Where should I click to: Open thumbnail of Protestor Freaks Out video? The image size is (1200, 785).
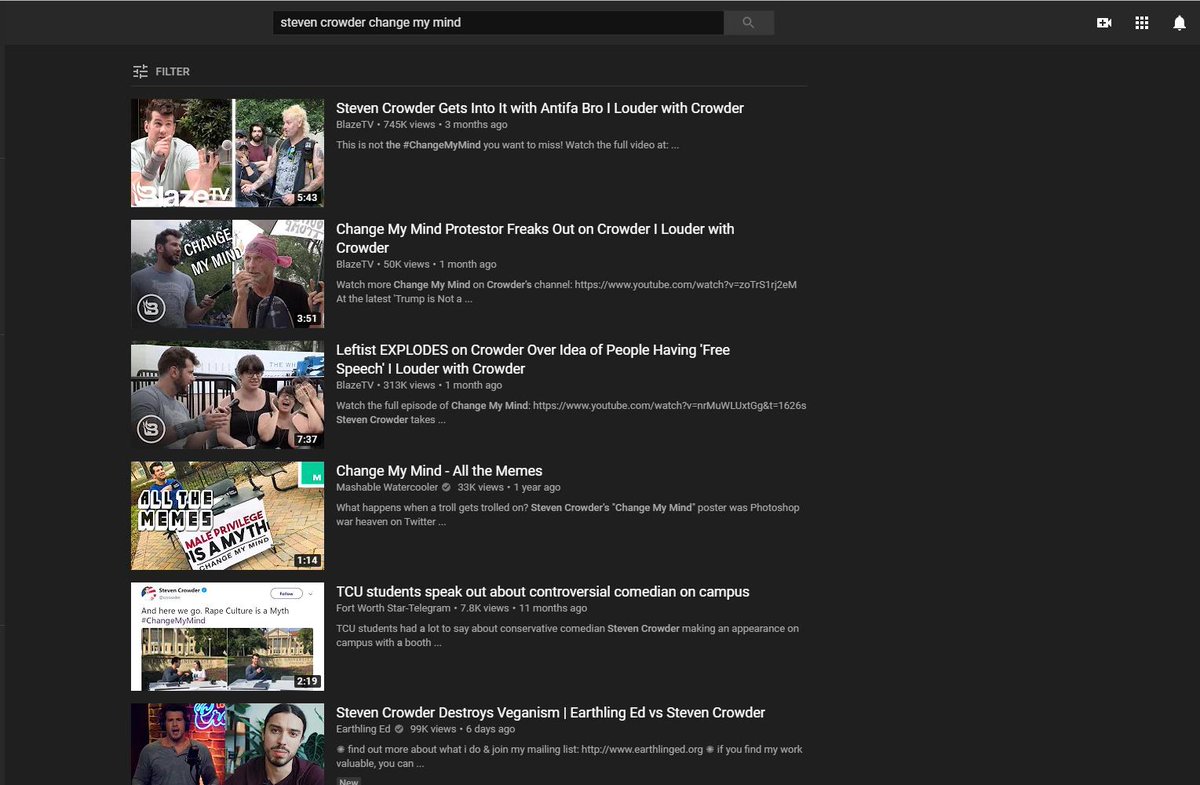[x=227, y=274]
